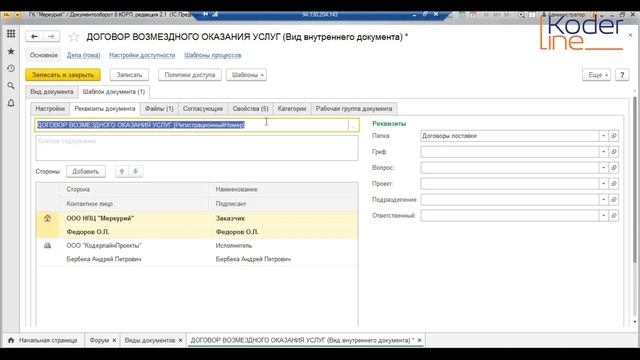Viewport: 640px width, 360px height.
Task: Expand Гриф dropdown arrow
Action: (603, 152)
